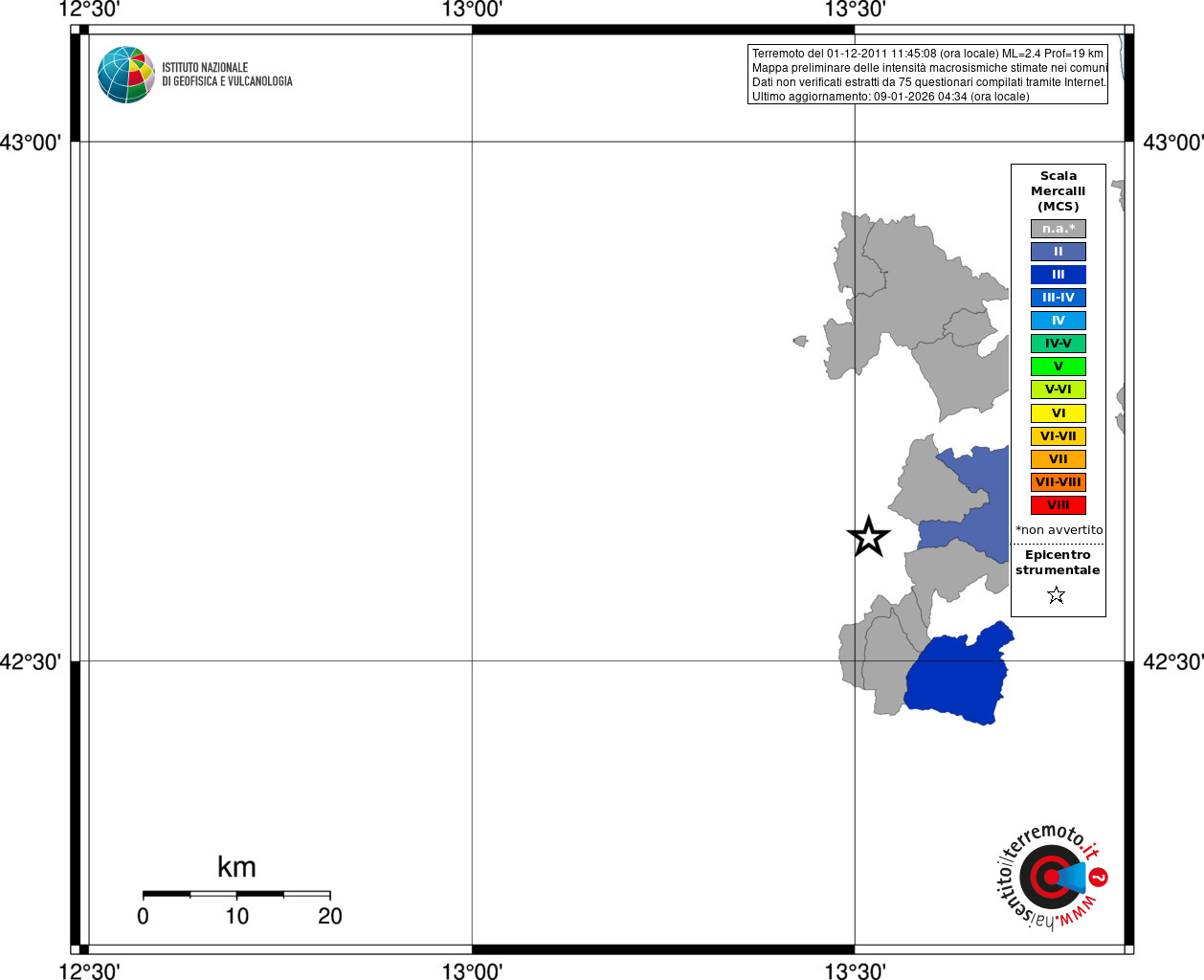The image size is (1204, 980).
Task: Select the IV intensity legend swatch
Action: [1059, 321]
